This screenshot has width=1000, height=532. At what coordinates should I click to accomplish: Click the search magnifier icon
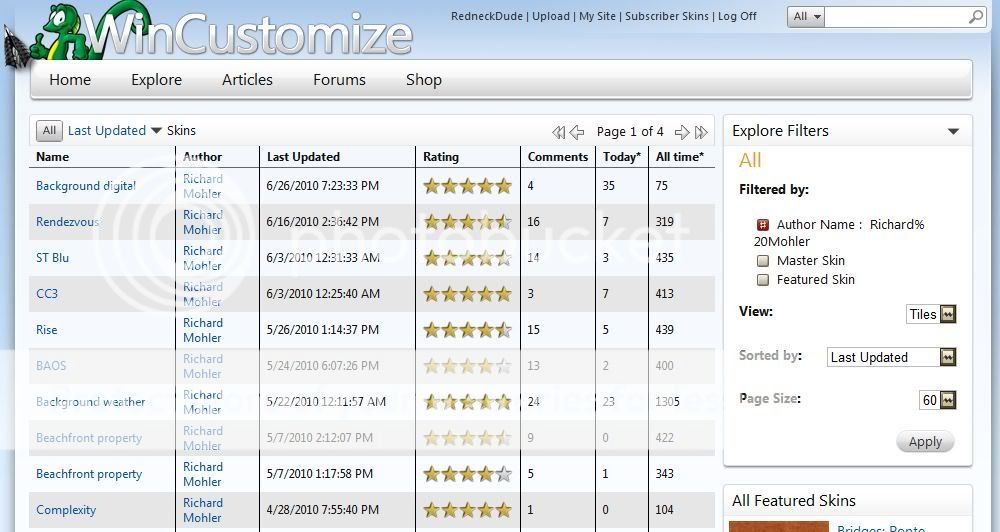(x=976, y=17)
